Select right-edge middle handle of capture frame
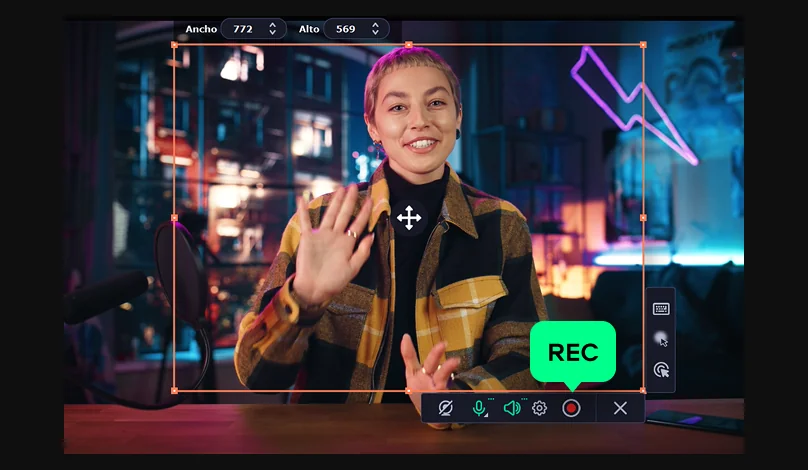This screenshot has height=470, width=808. point(643,217)
